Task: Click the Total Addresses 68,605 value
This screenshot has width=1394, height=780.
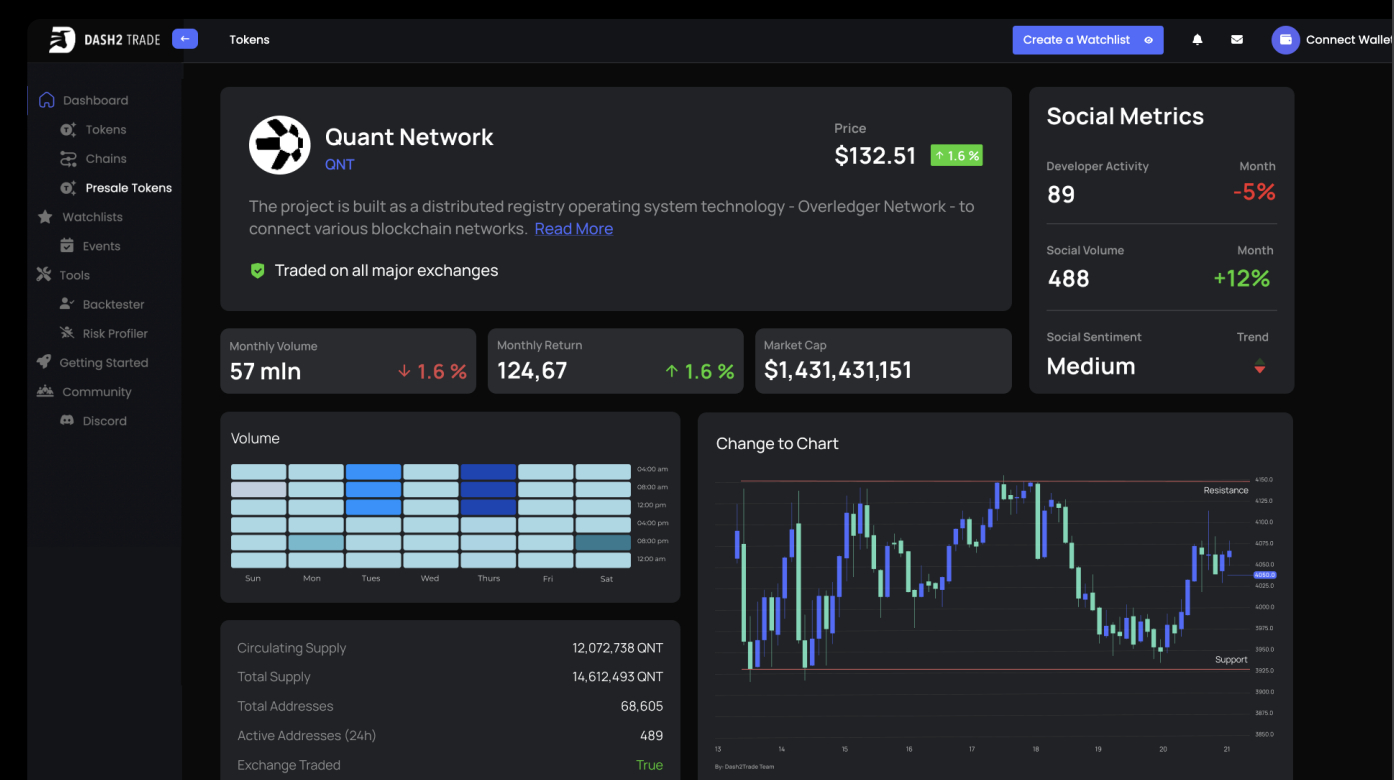Action: tap(642, 706)
